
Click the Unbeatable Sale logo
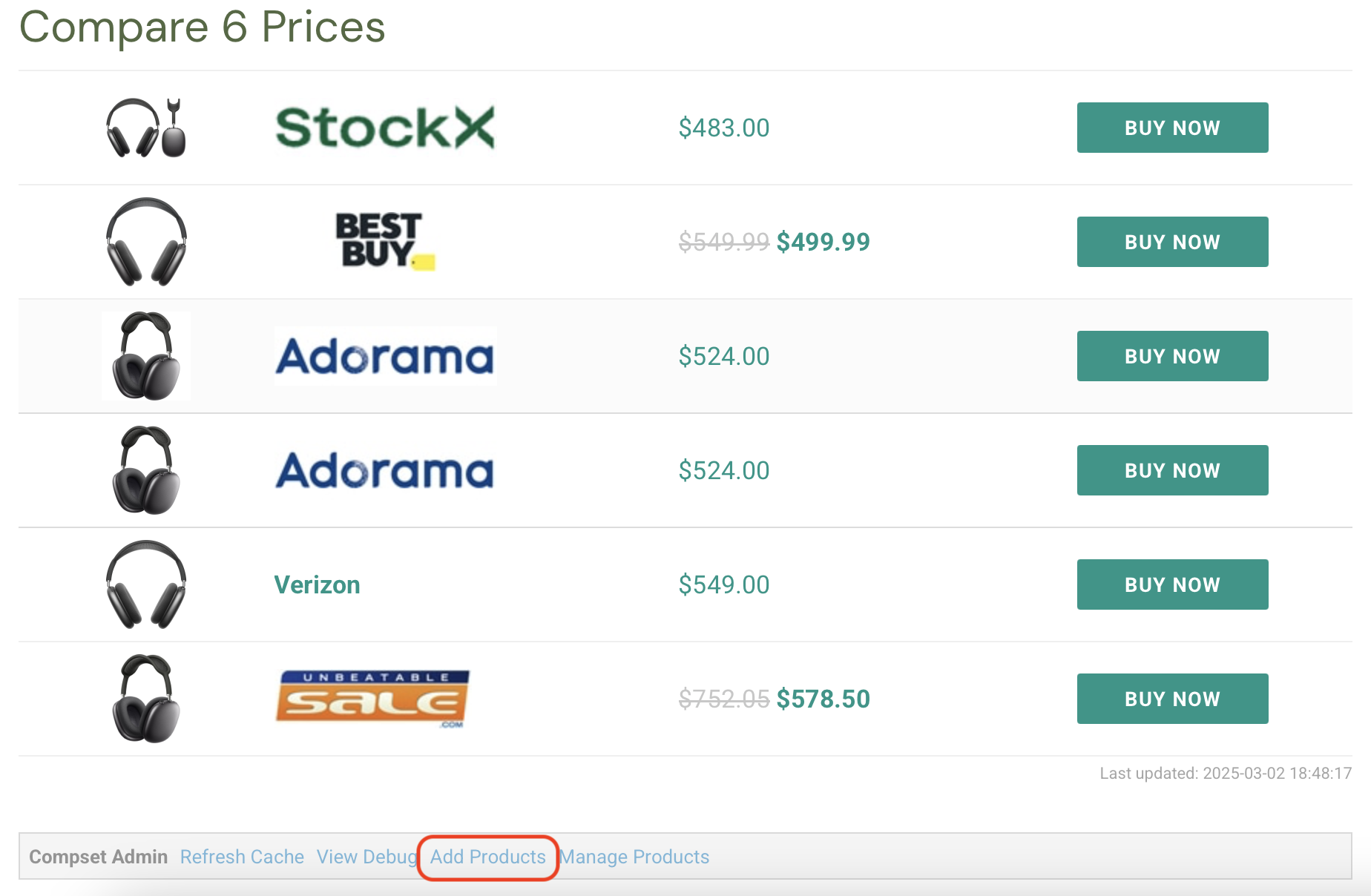tap(373, 699)
